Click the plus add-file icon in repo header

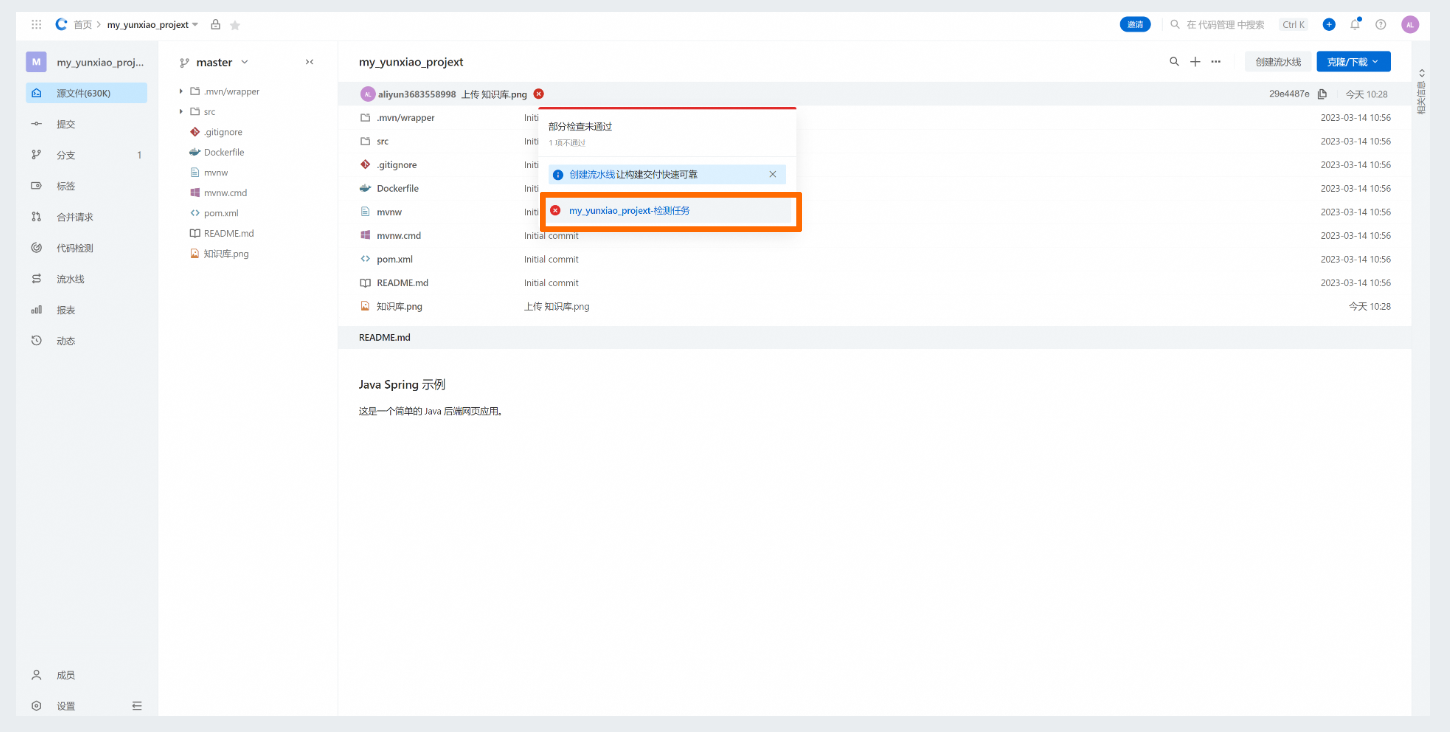[1195, 62]
